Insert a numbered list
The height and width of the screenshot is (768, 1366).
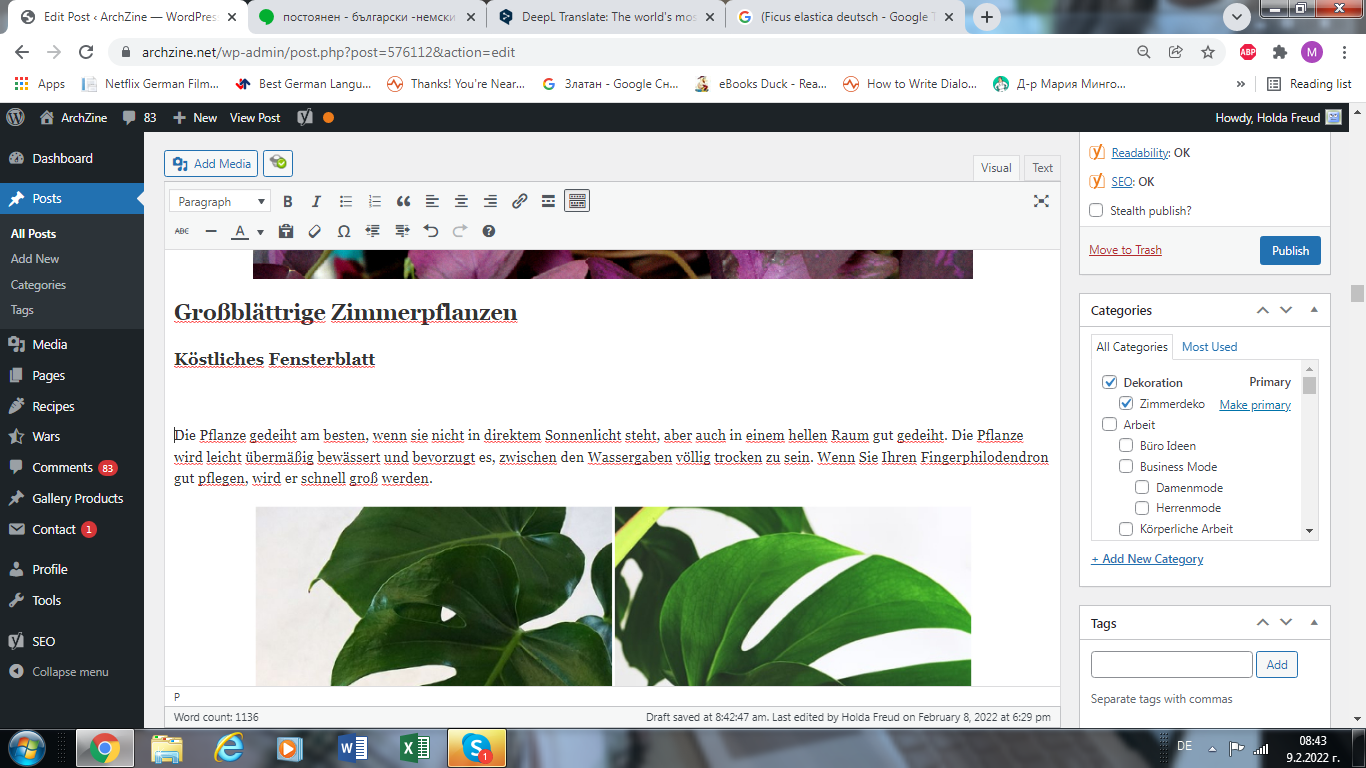pos(375,201)
